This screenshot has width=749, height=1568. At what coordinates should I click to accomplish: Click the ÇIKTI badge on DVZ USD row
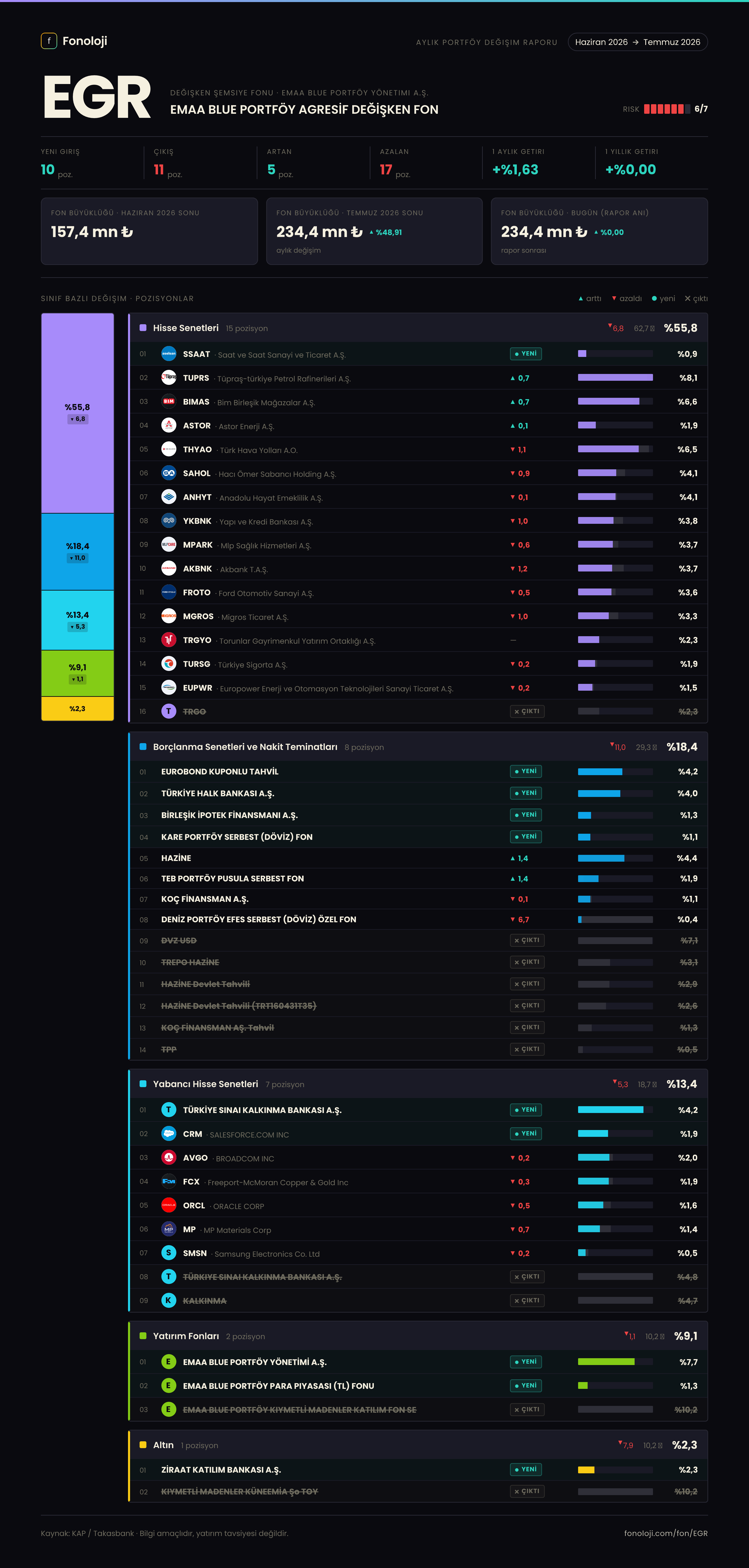(527, 940)
